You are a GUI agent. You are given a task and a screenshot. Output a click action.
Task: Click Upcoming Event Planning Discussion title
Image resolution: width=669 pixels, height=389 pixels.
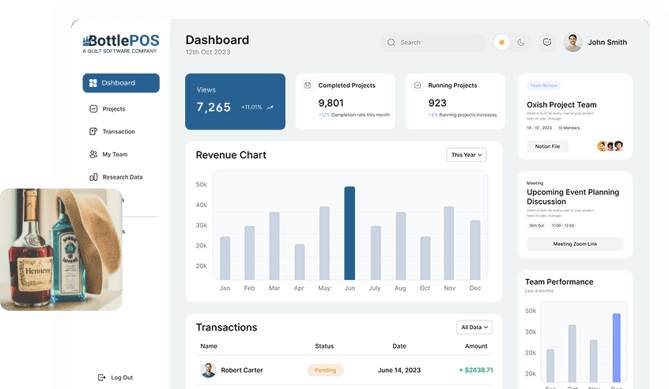point(573,197)
